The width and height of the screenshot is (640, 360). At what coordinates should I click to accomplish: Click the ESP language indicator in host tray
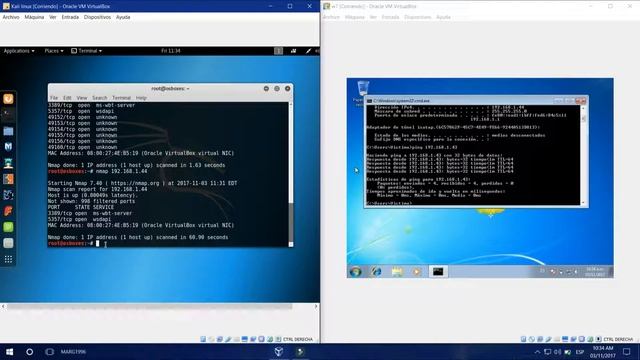pos(580,352)
